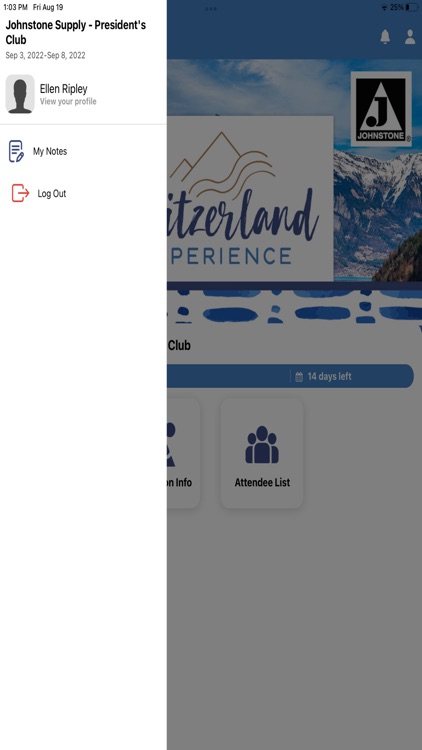This screenshot has width=422, height=750.
Task: Tap the red Log Out icon
Action: [20, 193]
